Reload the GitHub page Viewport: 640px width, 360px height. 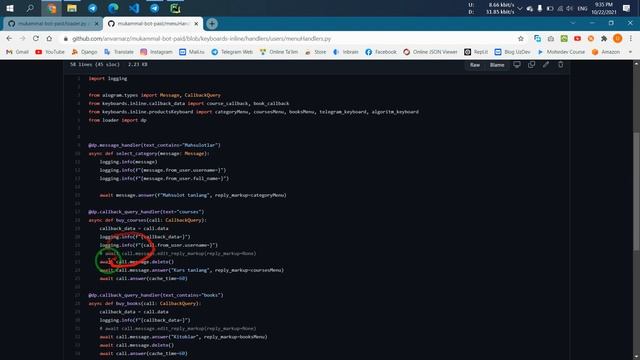pyautogui.click(x=36, y=38)
